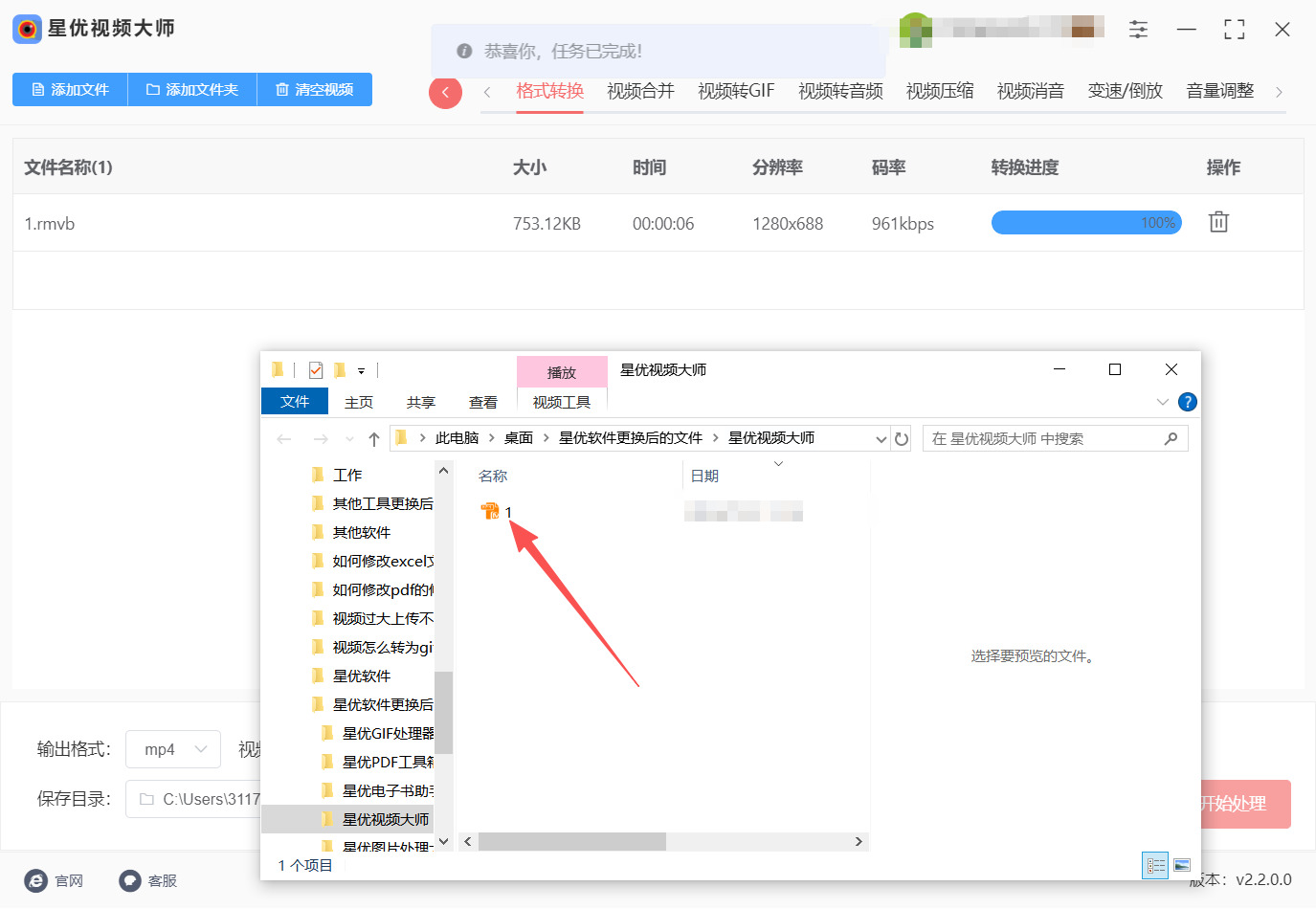Screen dimensions: 1316x909
Task: Expand the 日期 column header dropdown arrow
Action: 778,464
